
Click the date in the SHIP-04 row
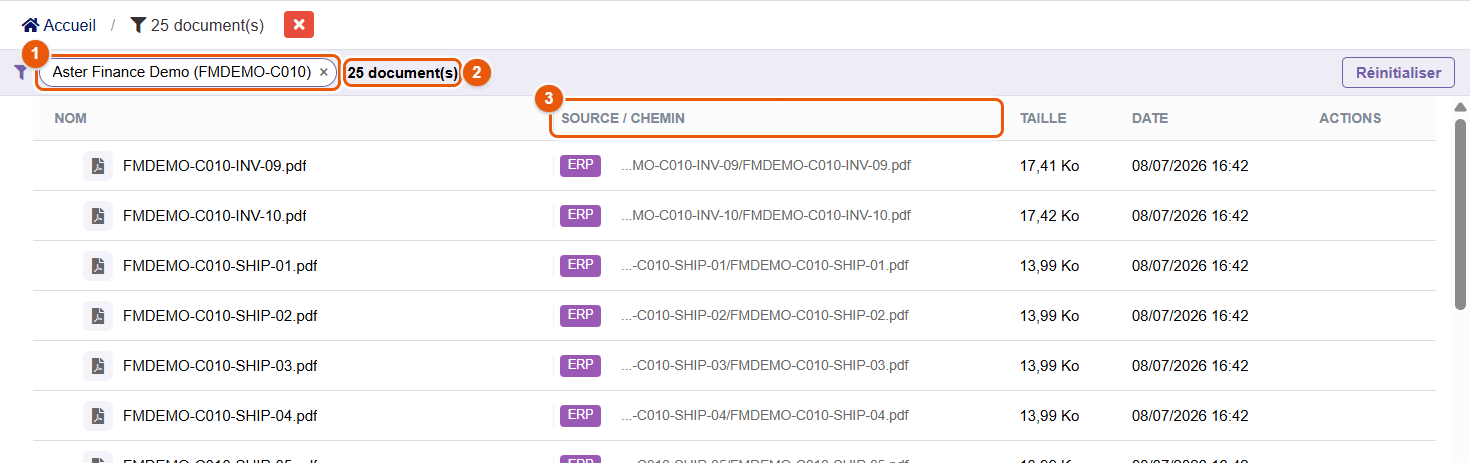click(1190, 416)
